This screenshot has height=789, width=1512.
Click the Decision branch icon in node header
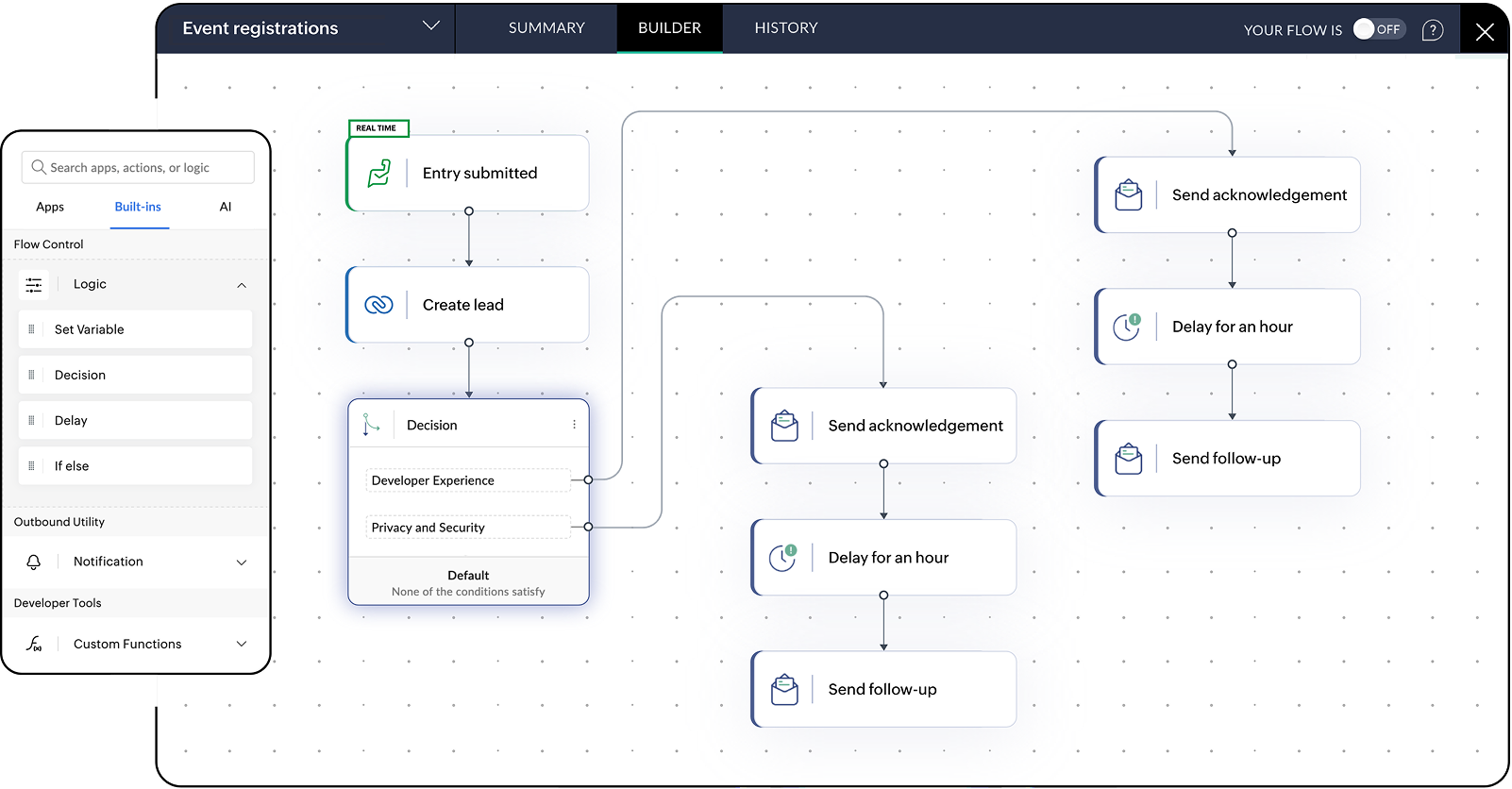[x=371, y=425]
